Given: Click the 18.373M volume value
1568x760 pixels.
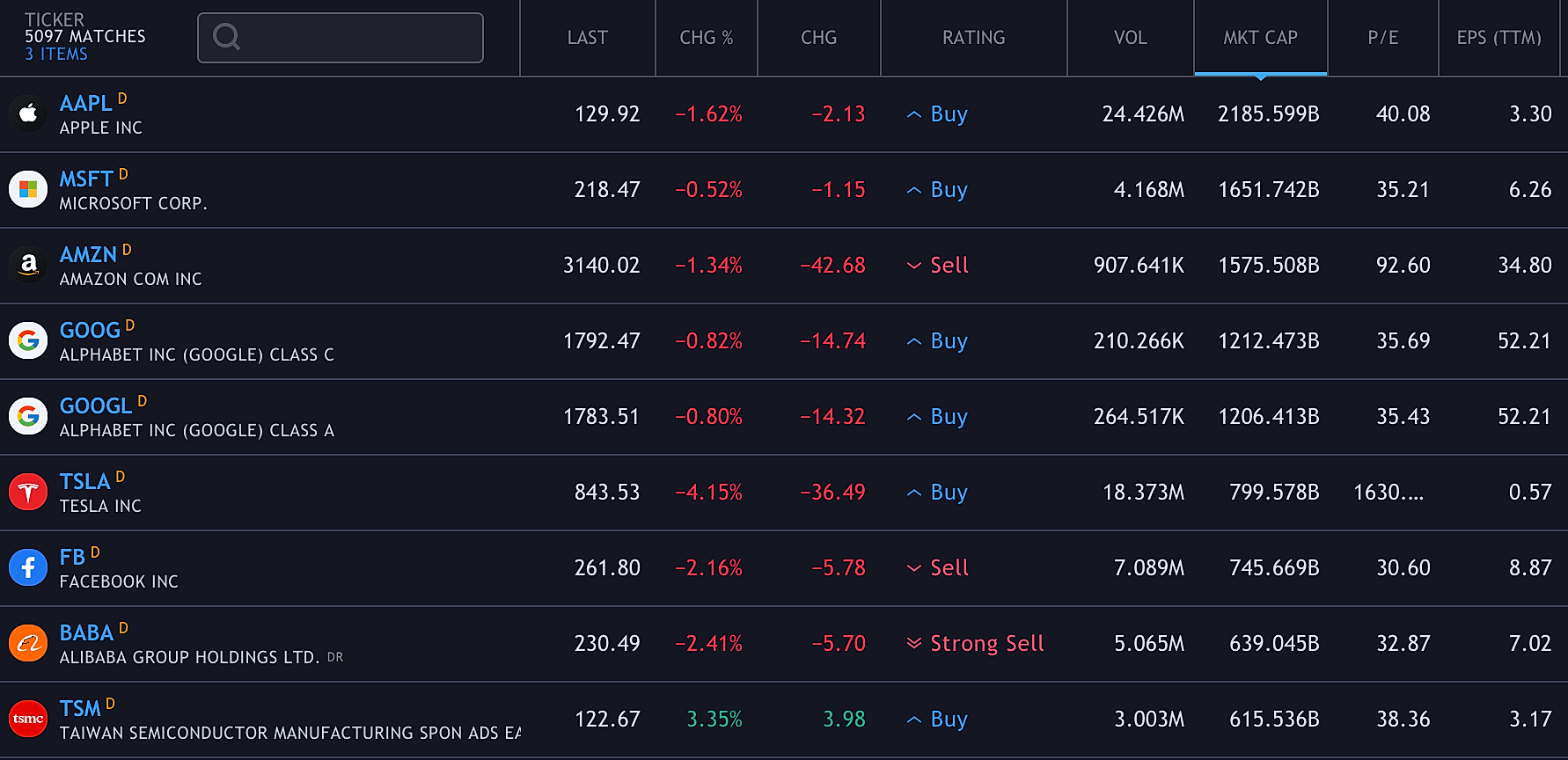Looking at the screenshot, I should point(1144,493).
